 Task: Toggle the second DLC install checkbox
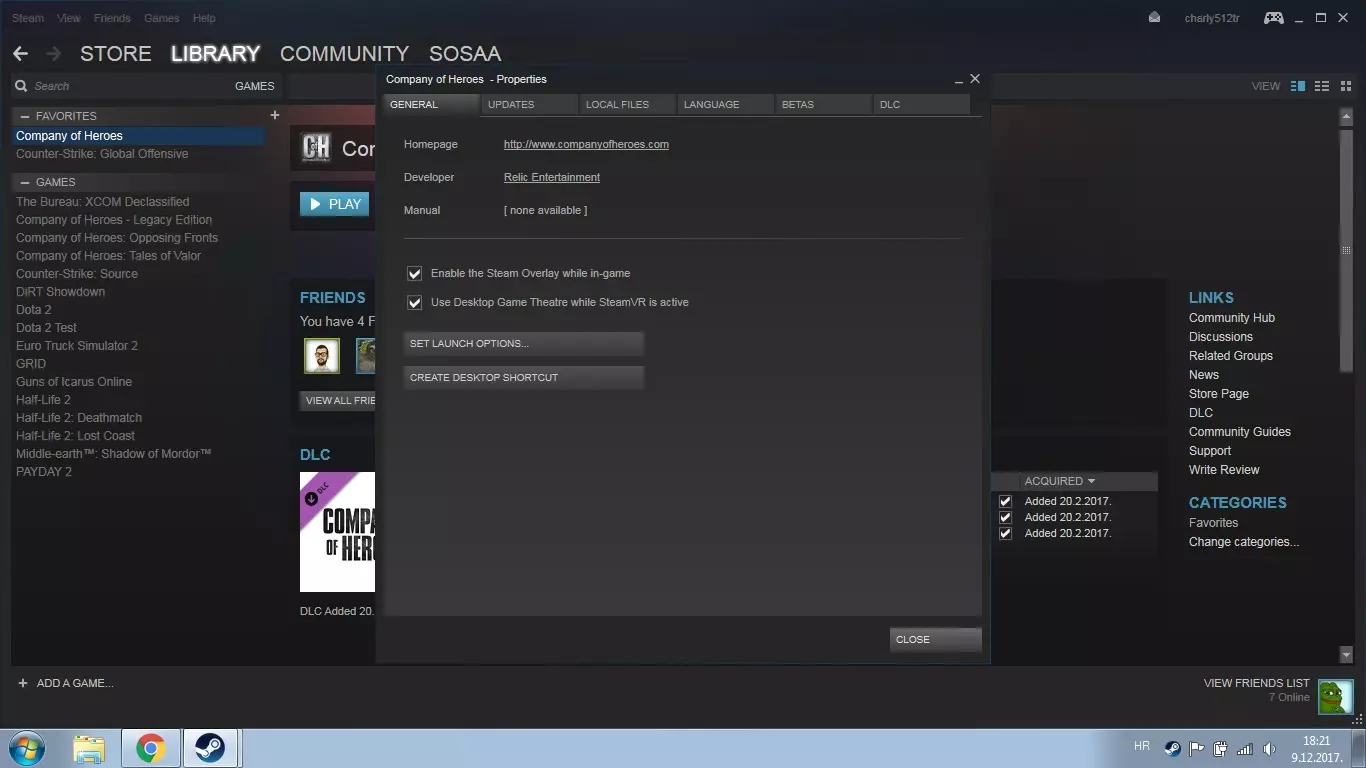[x=1005, y=517]
